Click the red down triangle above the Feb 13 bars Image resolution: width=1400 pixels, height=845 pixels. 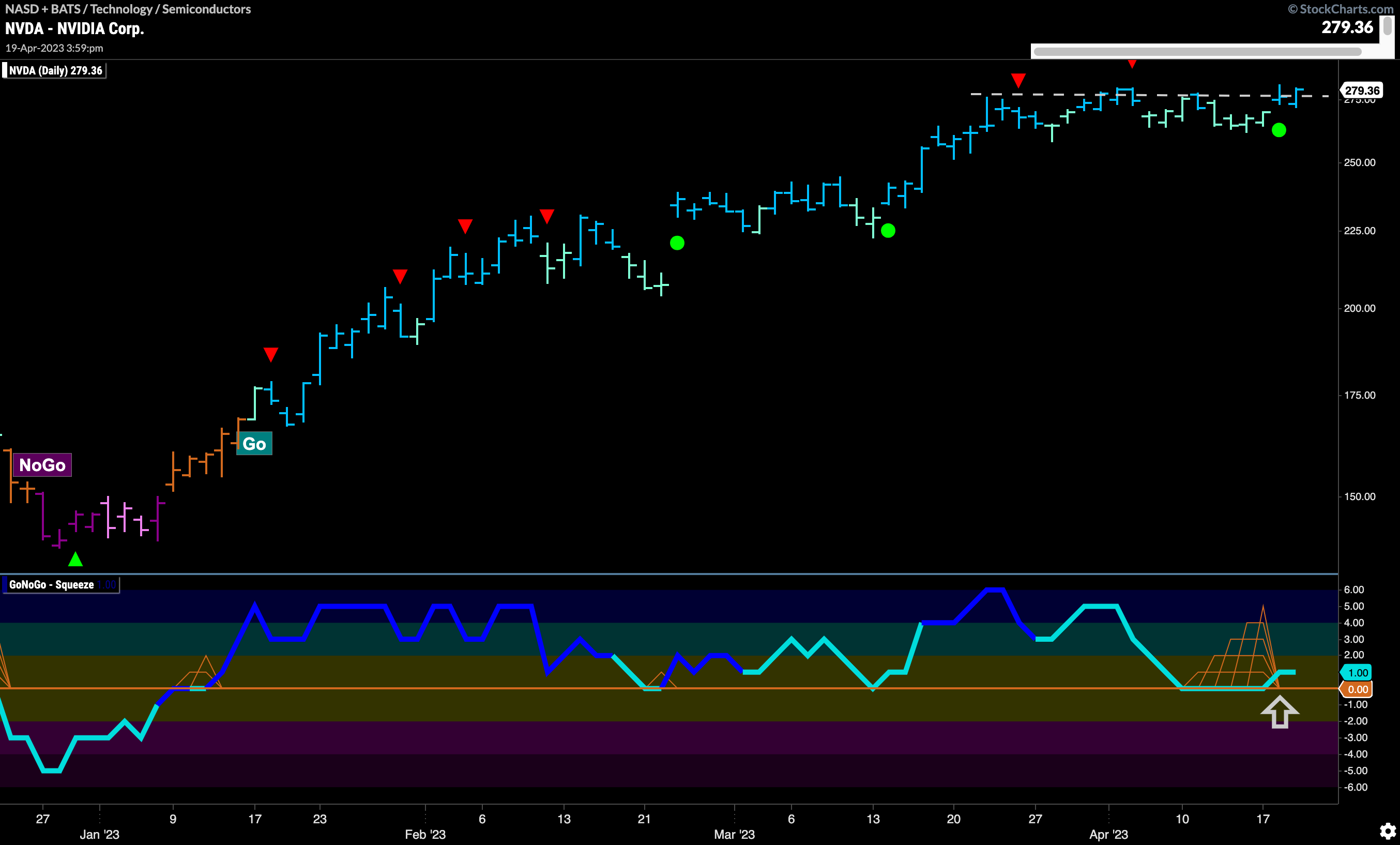point(546,216)
